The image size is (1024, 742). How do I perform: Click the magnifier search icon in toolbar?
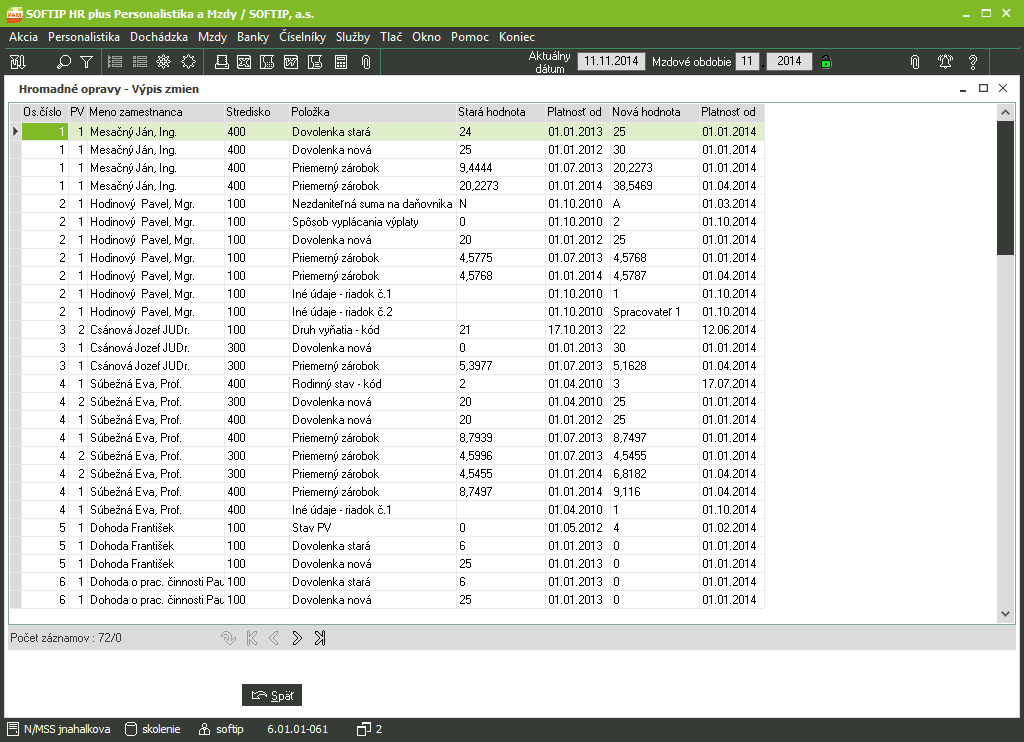(64, 62)
